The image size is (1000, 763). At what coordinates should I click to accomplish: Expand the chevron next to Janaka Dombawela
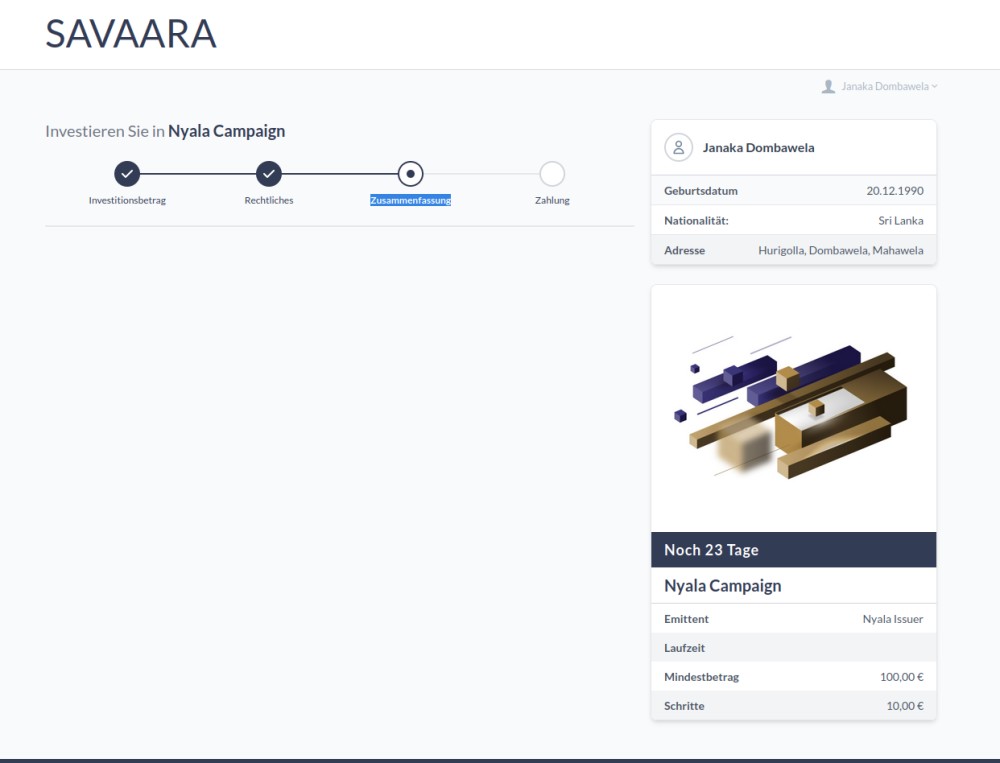point(934,86)
